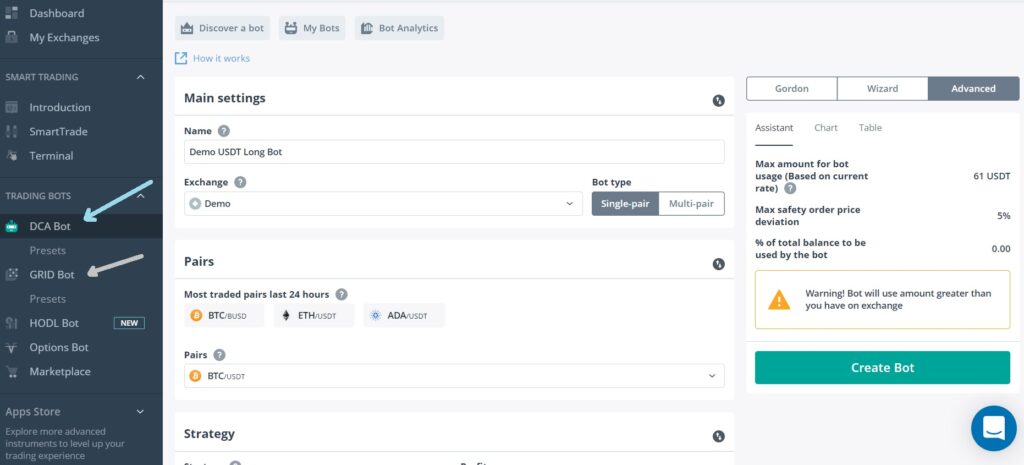
Task: Click the Main settings section round icon
Action: pyautogui.click(x=718, y=100)
